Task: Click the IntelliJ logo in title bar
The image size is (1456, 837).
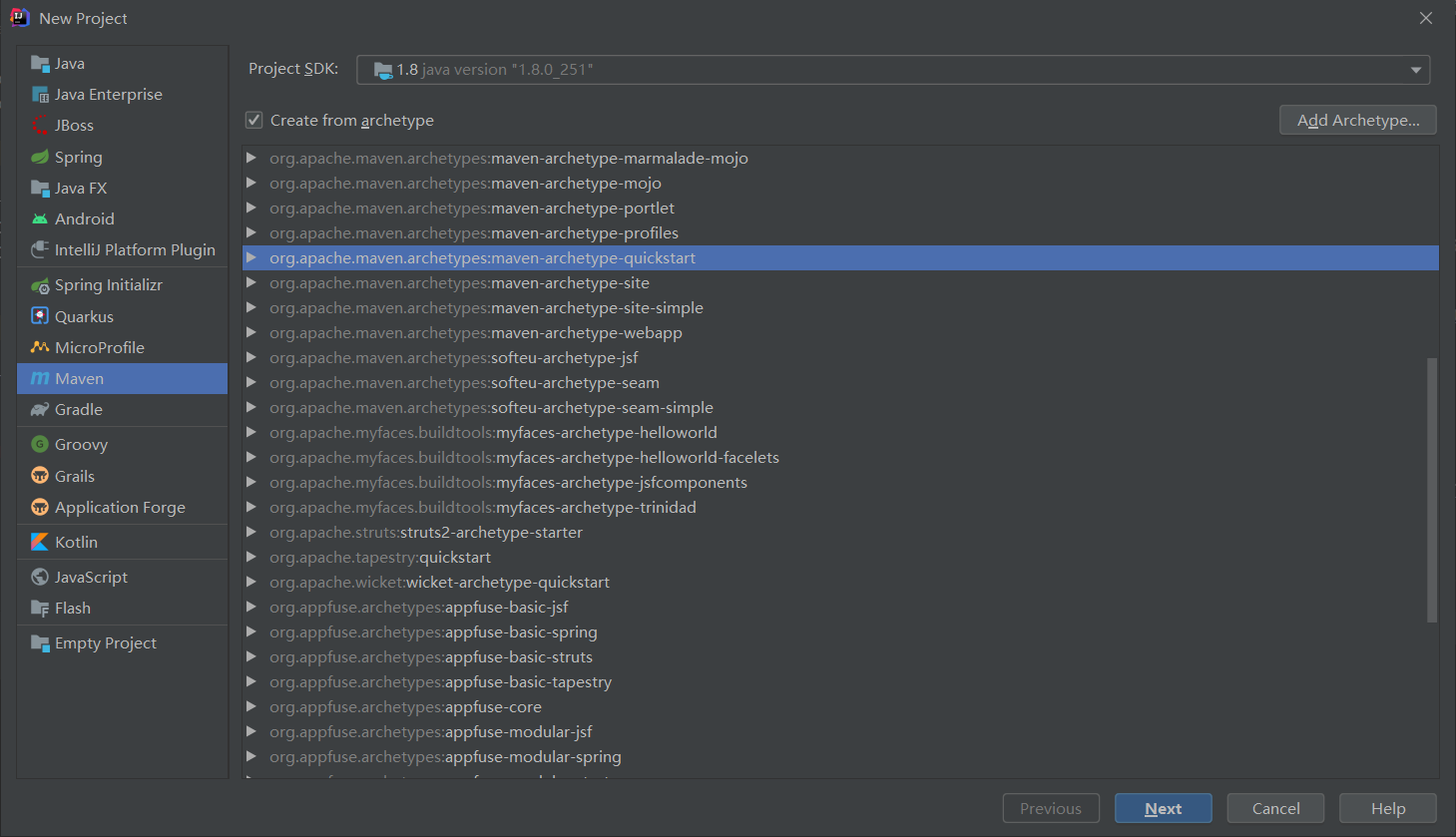Action: (20, 18)
